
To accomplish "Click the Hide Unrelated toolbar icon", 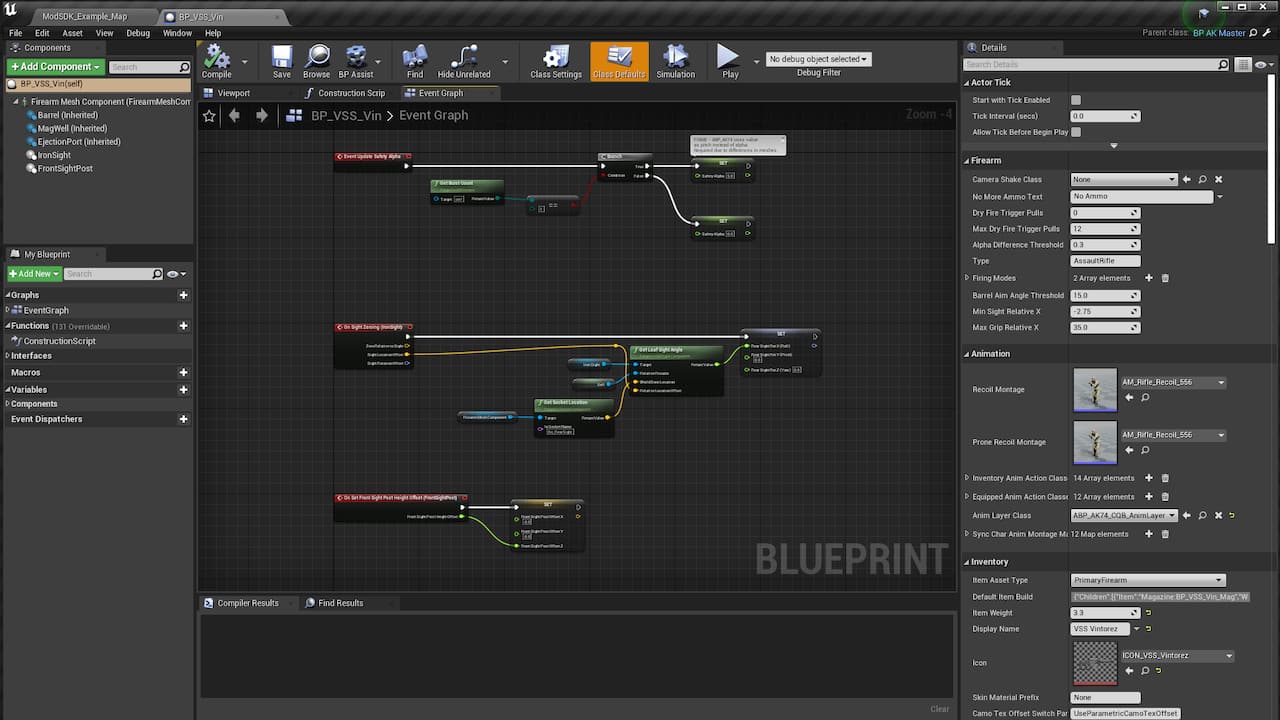I will pos(464,61).
